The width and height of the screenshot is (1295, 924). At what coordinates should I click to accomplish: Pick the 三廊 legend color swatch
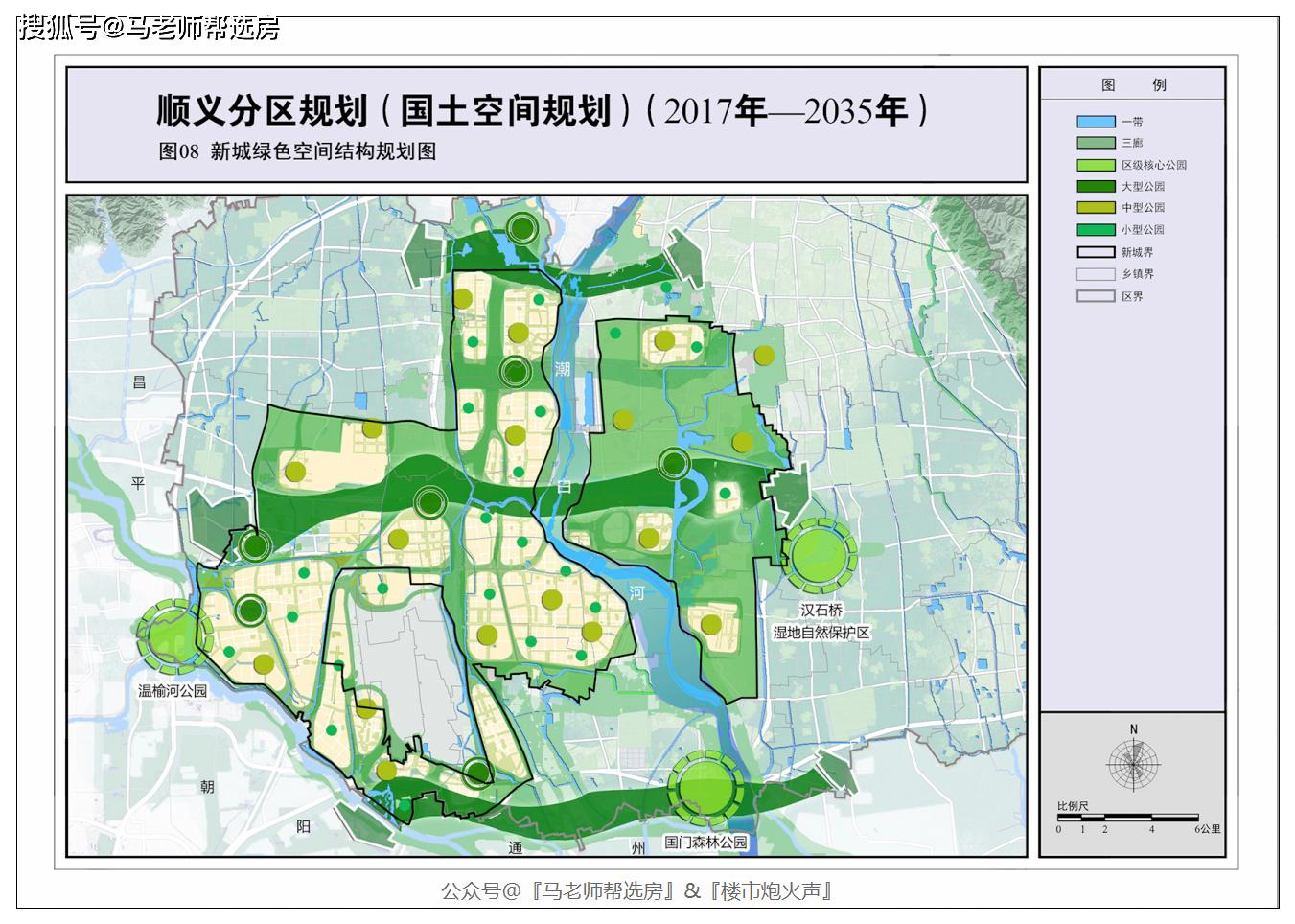tap(1096, 143)
